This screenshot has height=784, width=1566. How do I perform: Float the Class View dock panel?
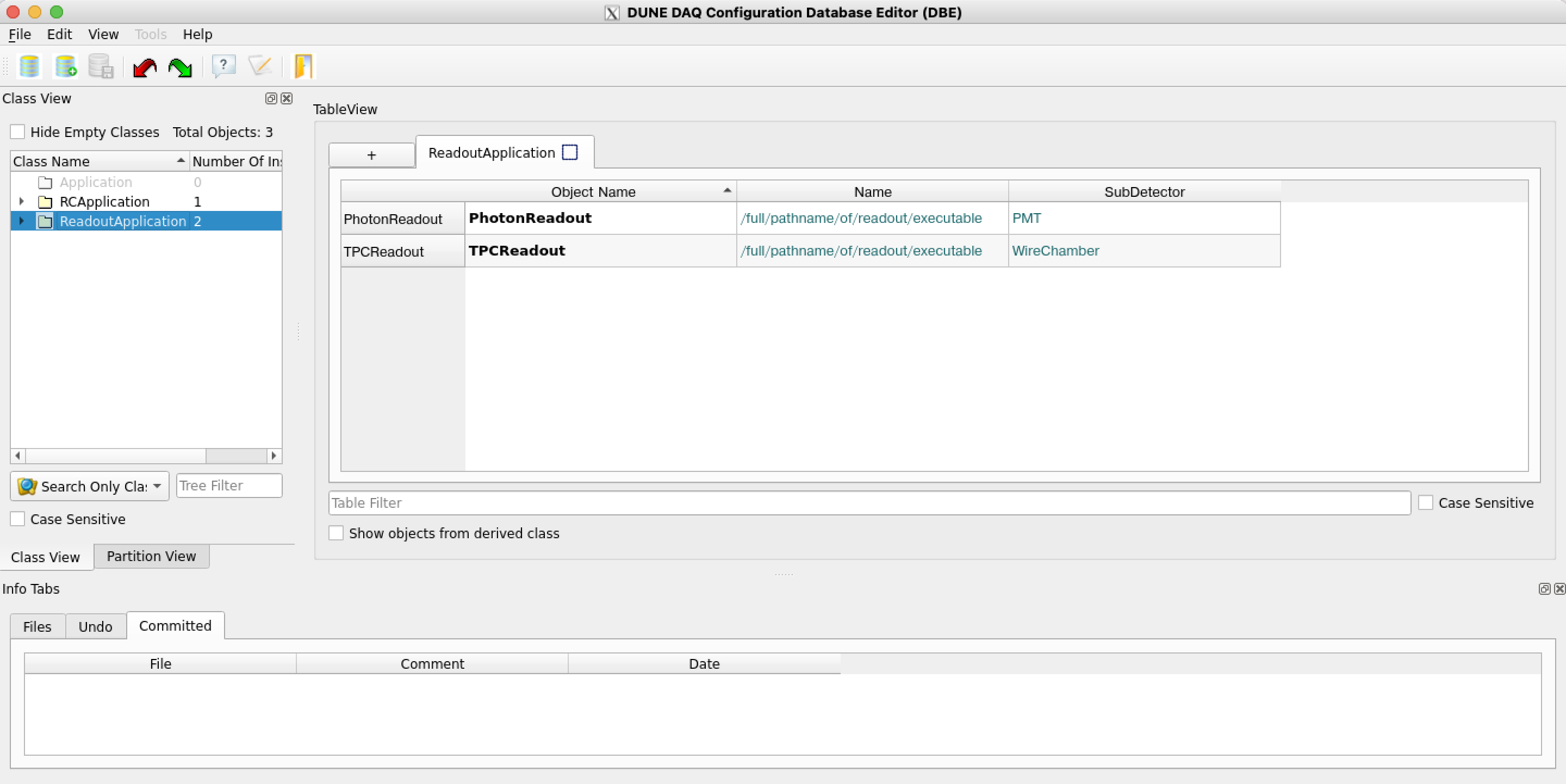pos(271,98)
